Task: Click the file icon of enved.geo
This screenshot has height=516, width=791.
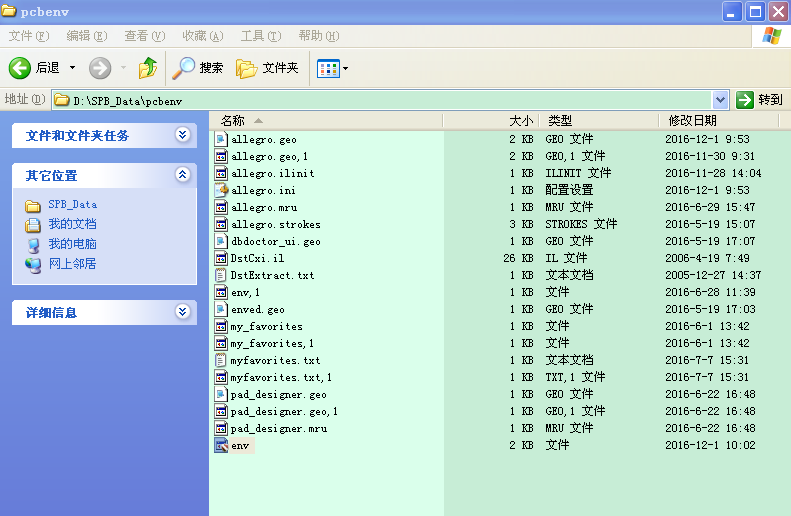Action: pyautogui.click(x=221, y=309)
